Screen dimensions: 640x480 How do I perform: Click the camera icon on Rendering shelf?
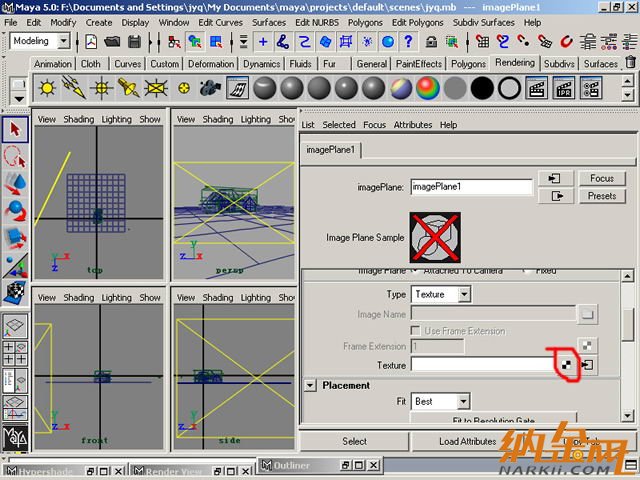tap(210, 88)
